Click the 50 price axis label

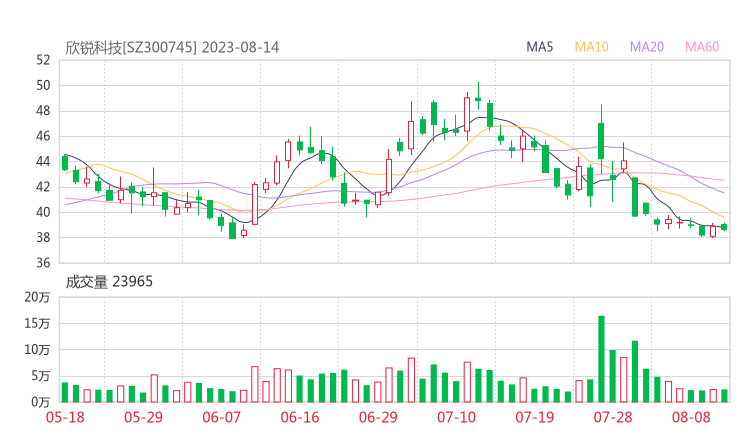(43, 85)
